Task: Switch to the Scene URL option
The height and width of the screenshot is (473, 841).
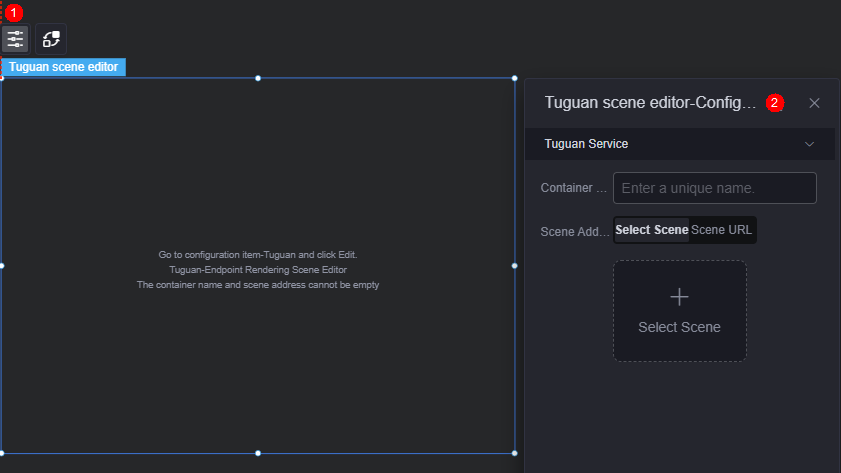Action: pyautogui.click(x=721, y=230)
